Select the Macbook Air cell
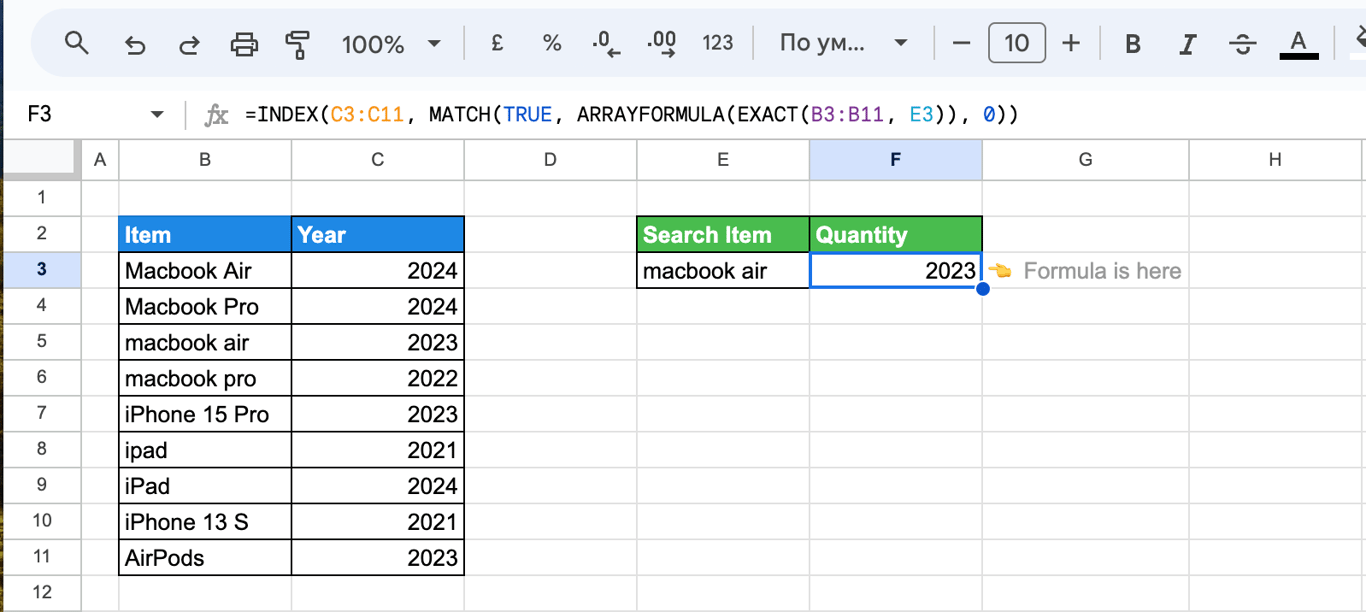The height and width of the screenshot is (612, 1366). pyautogui.click(x=205, y=271)
